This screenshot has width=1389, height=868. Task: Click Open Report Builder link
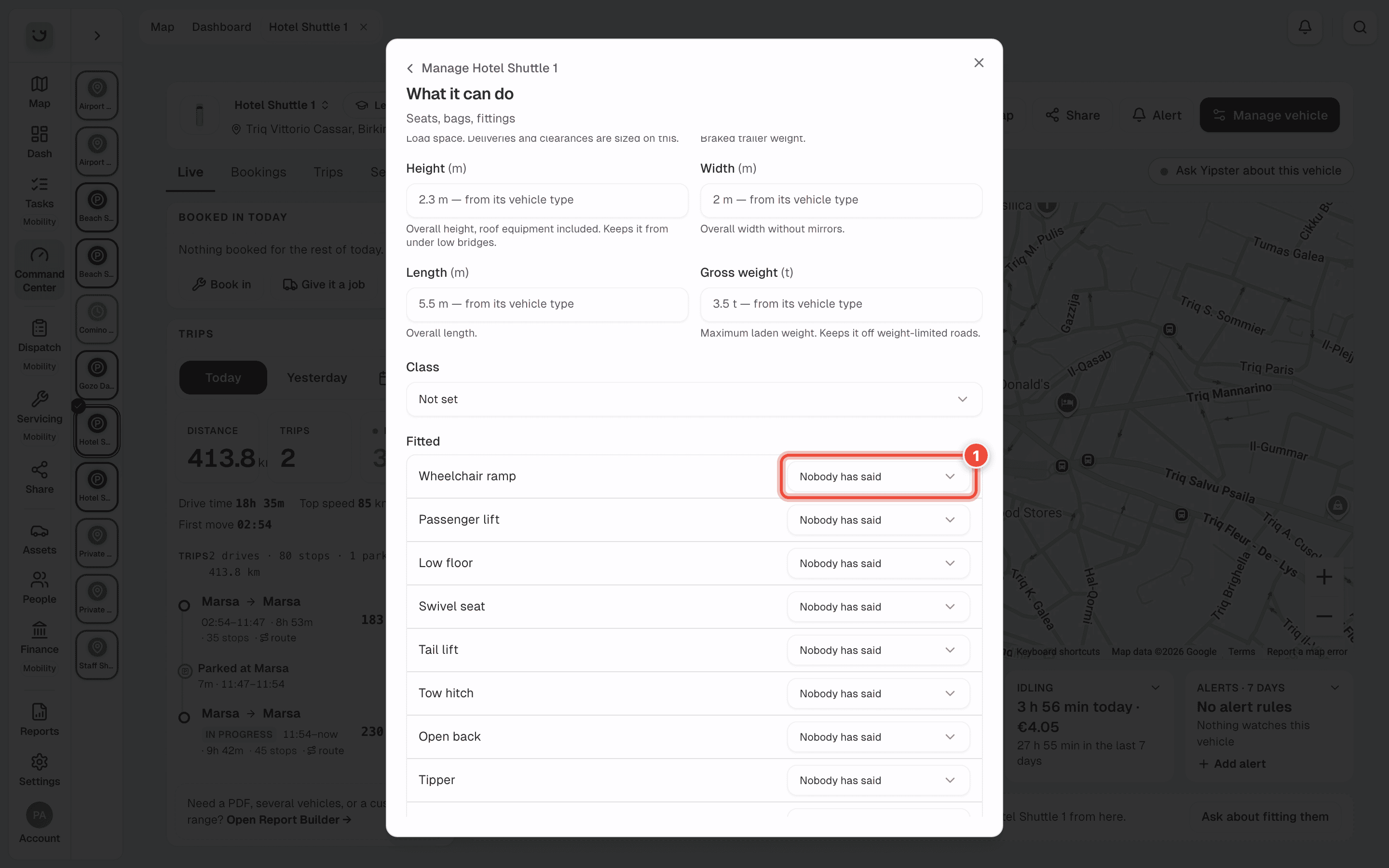(x=289, y=820)
